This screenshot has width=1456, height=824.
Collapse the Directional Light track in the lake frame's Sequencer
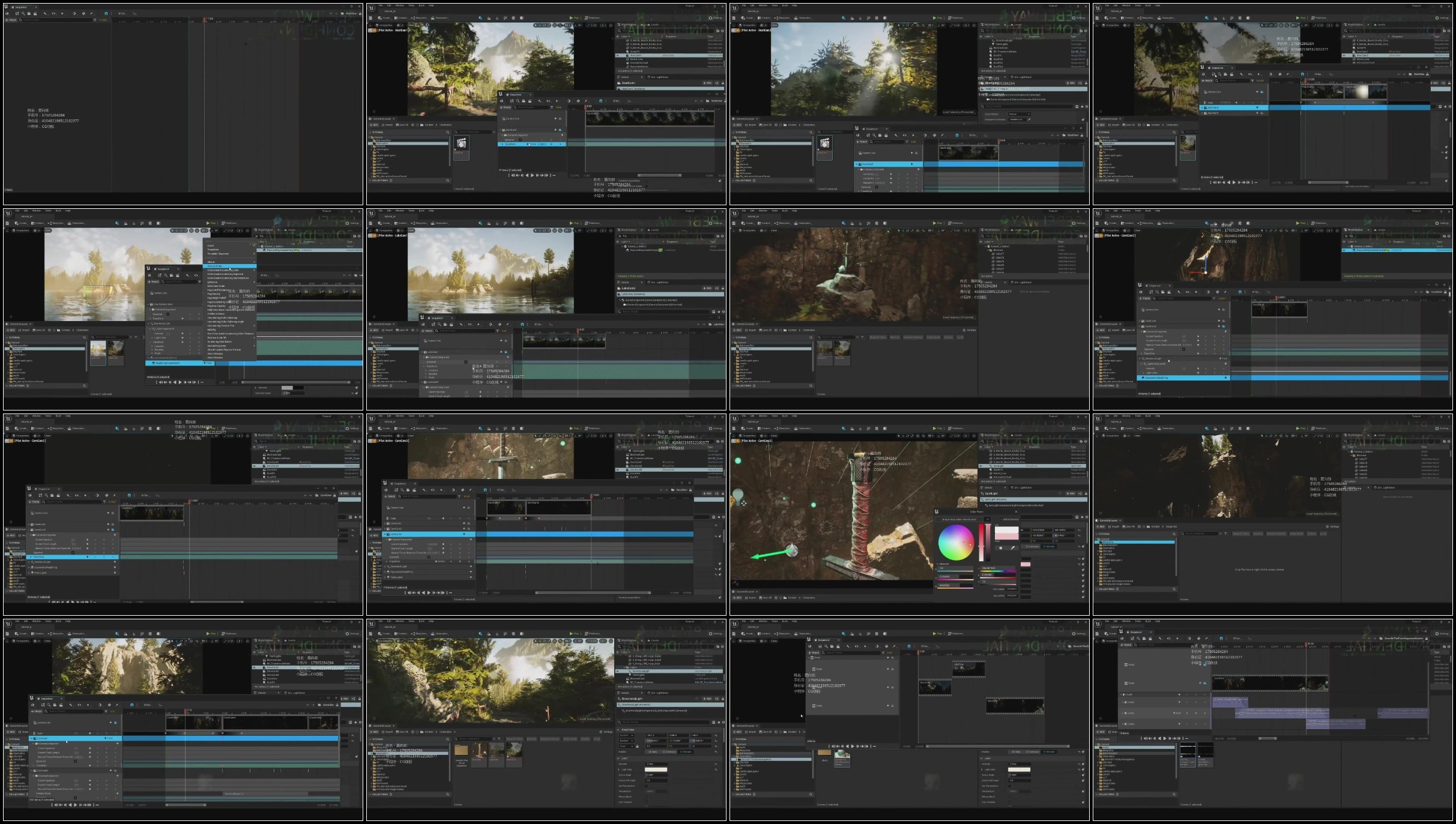tap(148, 323)
